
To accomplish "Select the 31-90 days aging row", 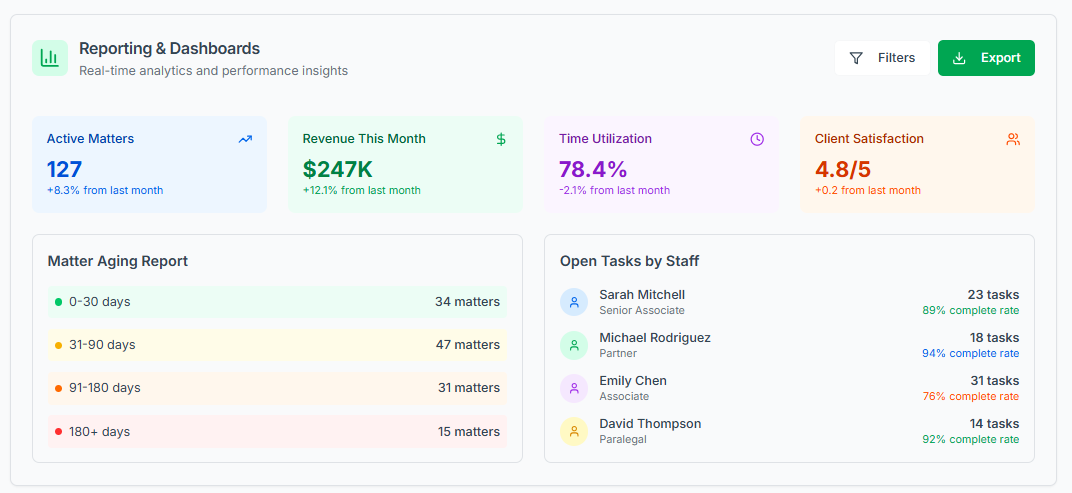I will pyautogui.click(x=277, y=345).
